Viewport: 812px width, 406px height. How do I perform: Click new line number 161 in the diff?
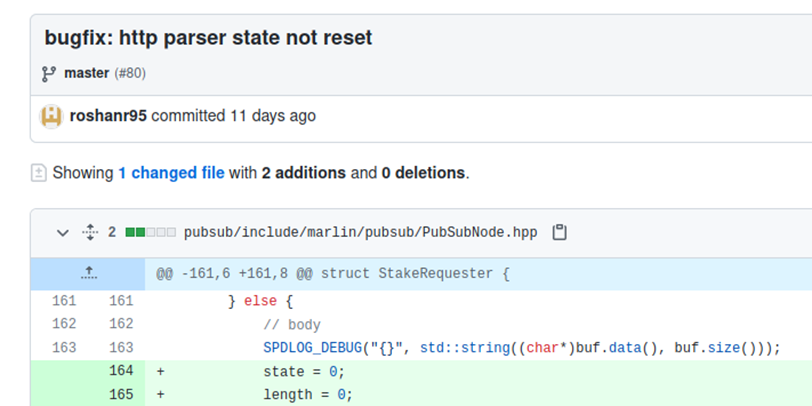pos(121,301)
